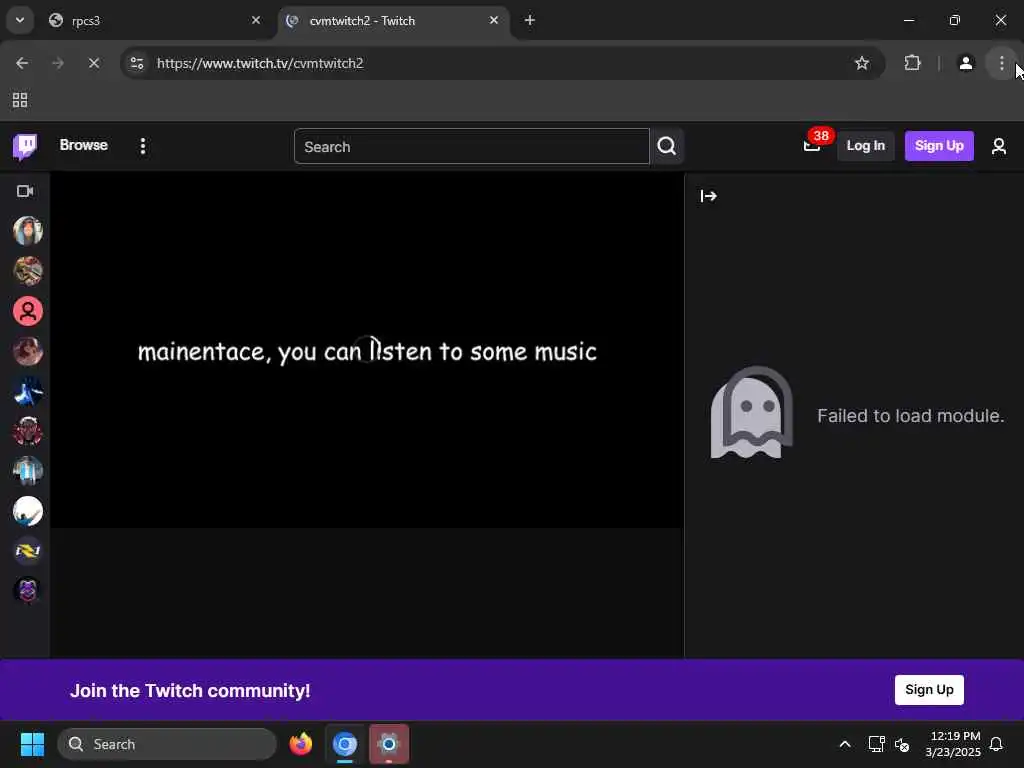Click the Chromium taskbar icon
The width and height of the screenshot is (1024, 768).
(x=345, y=744)
